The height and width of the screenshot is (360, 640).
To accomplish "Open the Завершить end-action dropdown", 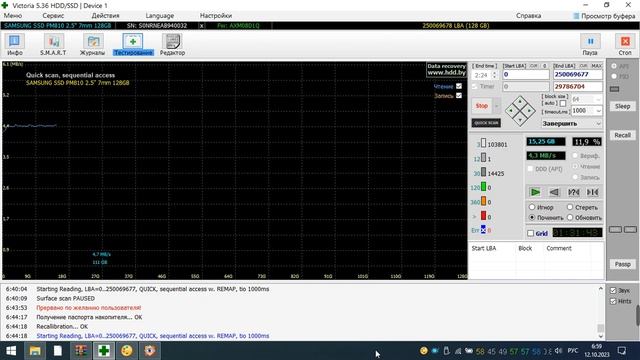I will click(x=572, y=123).
